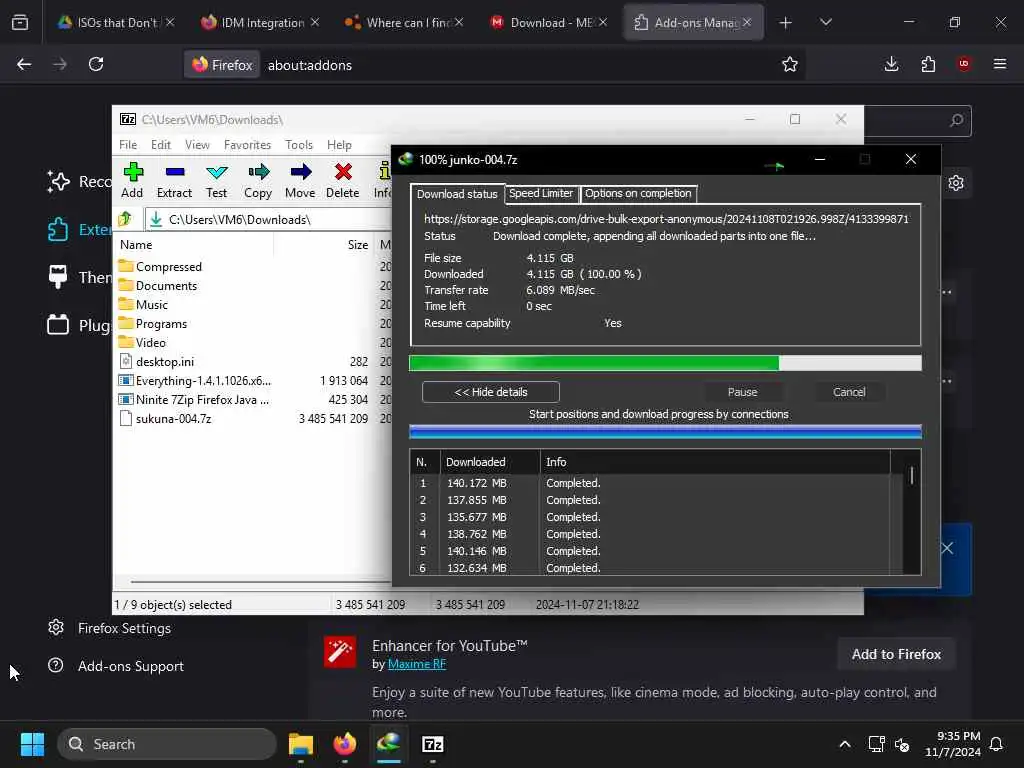Open Firefox extensions toolbar icon
The height and width of the screenshot is (768, 1024).
[928, 64]
